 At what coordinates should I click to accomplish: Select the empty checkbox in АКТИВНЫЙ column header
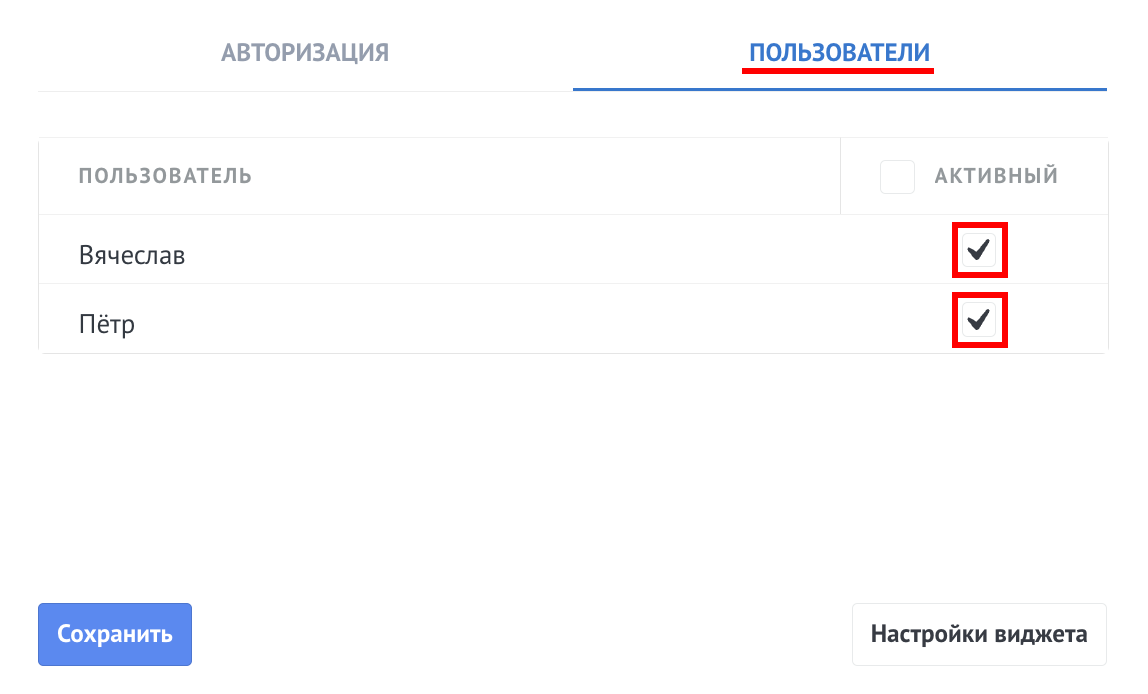tap(897, 176)
